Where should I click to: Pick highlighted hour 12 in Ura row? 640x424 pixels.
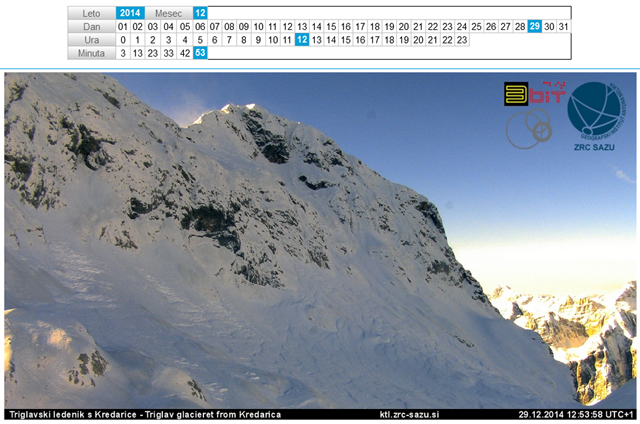coord(302,40)
